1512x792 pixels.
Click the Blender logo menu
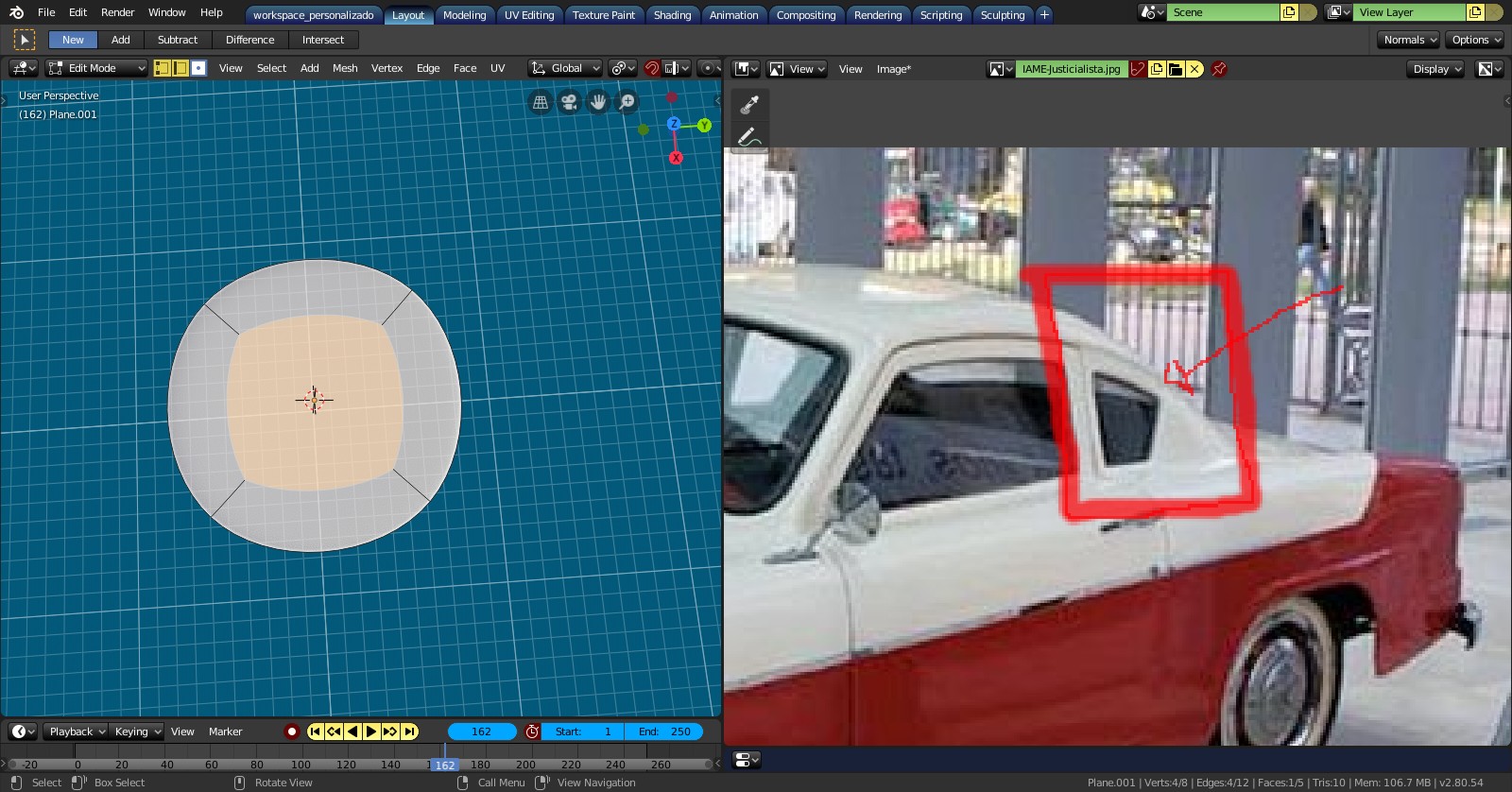pos(16,12)
